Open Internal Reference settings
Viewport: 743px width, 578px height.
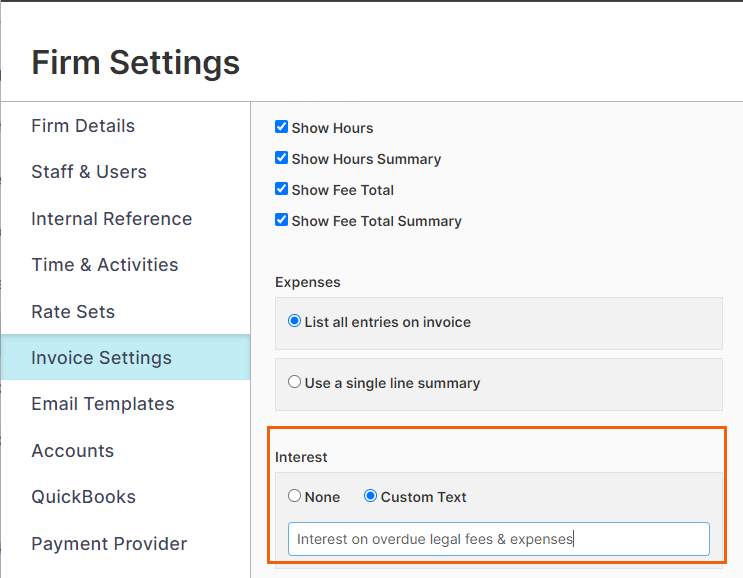coord(111,219)
